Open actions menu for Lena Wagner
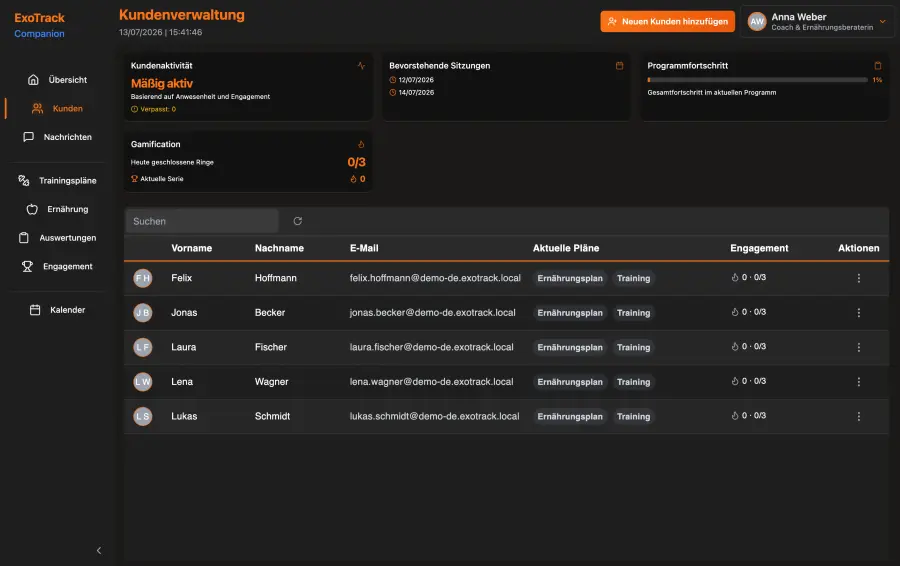The height and width of the screenshot is (566, 900). (x=859, y=382)
